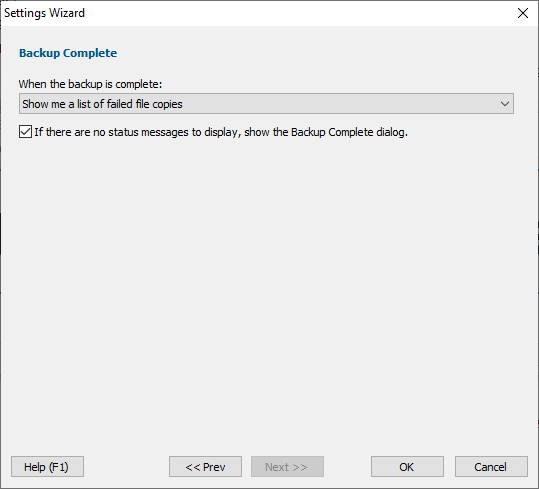
Task: Confirm settings with the OK button
Action: tap(407, 467)
